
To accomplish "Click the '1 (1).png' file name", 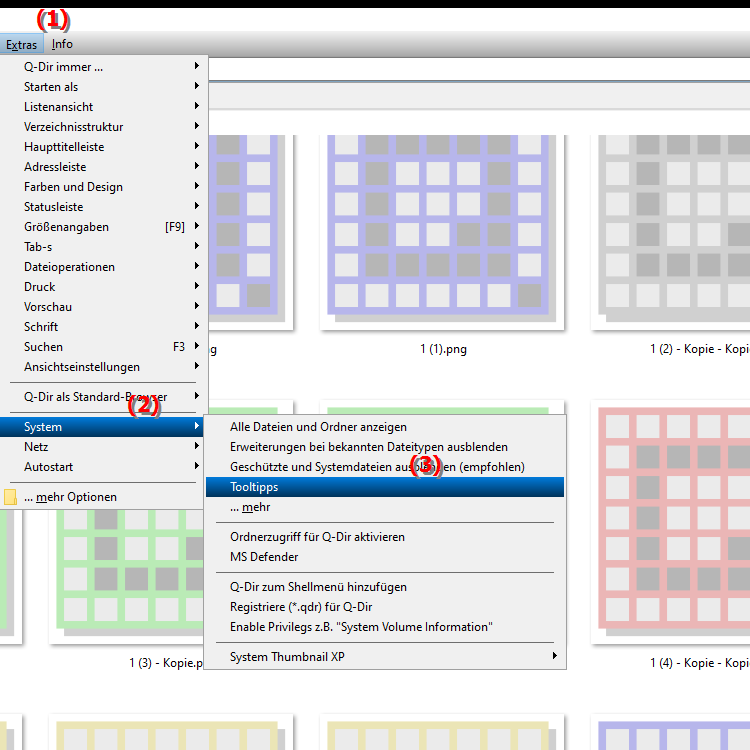I will [443, 349].
